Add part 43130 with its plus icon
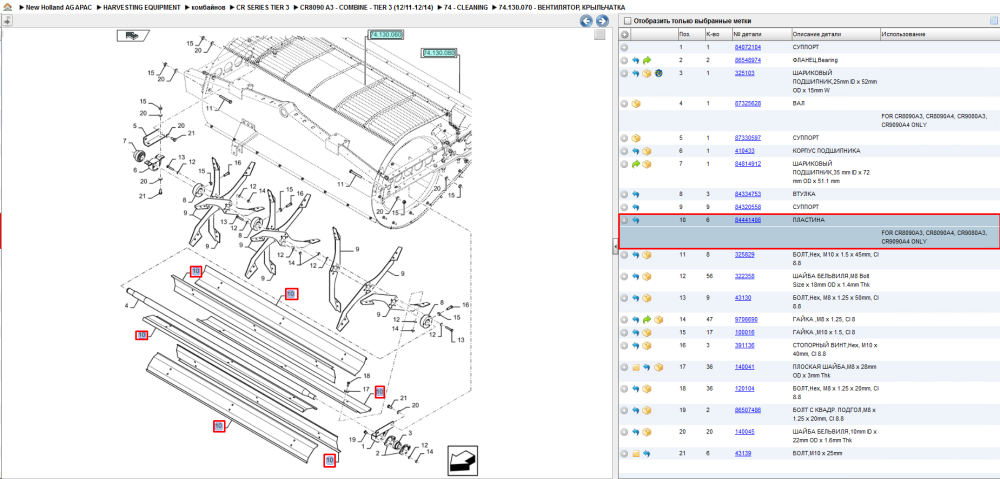1000x479 pixels. (624, 298)
